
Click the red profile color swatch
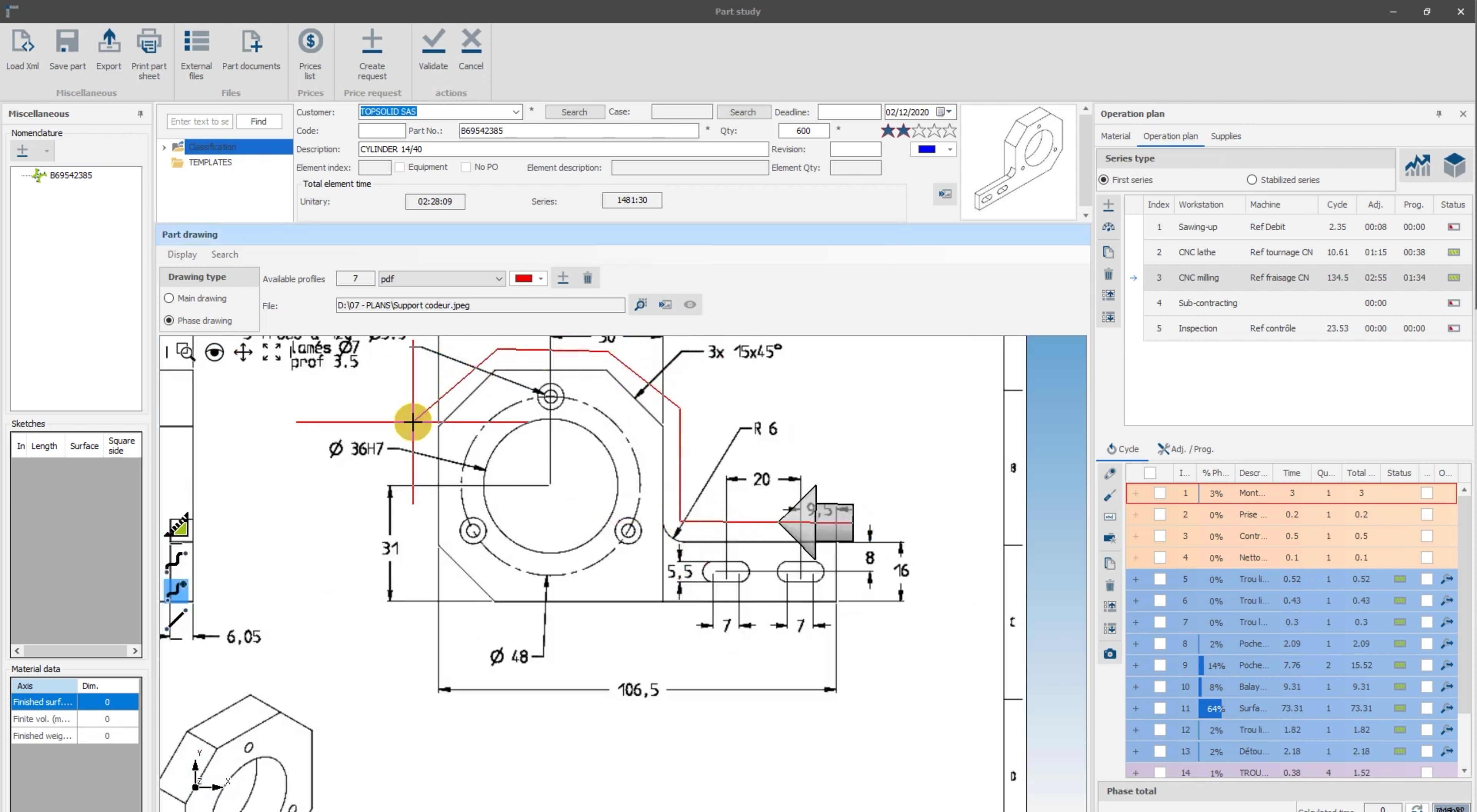(523, 279)
